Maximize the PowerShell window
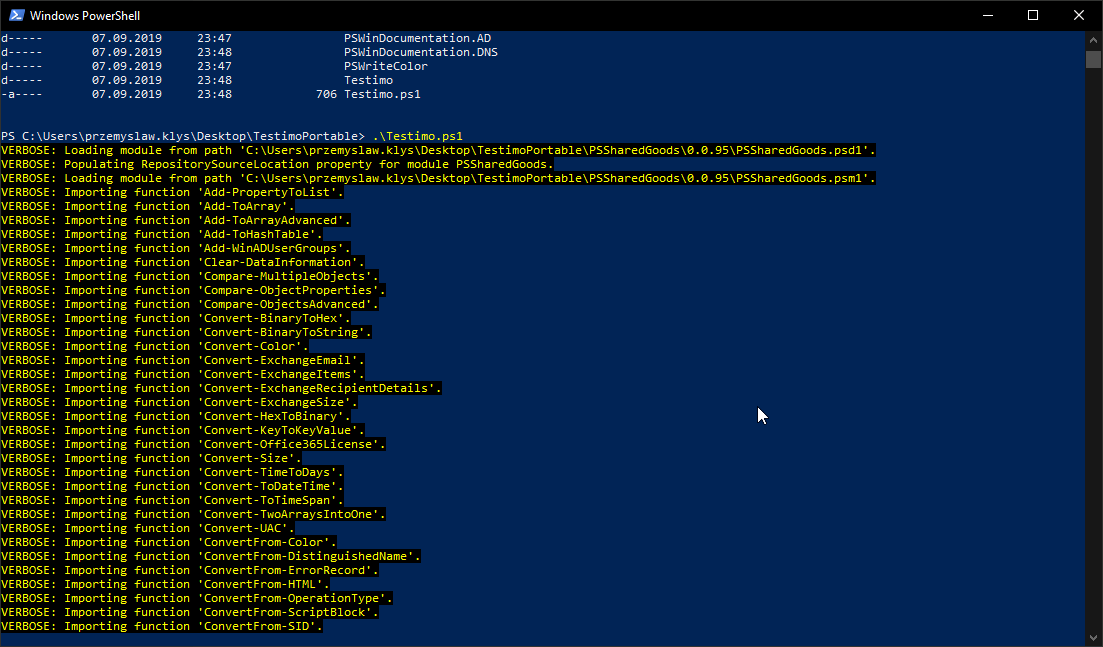Viewport: 1103px width, 647px height. pyautogui.click(x=1033, y=15)
